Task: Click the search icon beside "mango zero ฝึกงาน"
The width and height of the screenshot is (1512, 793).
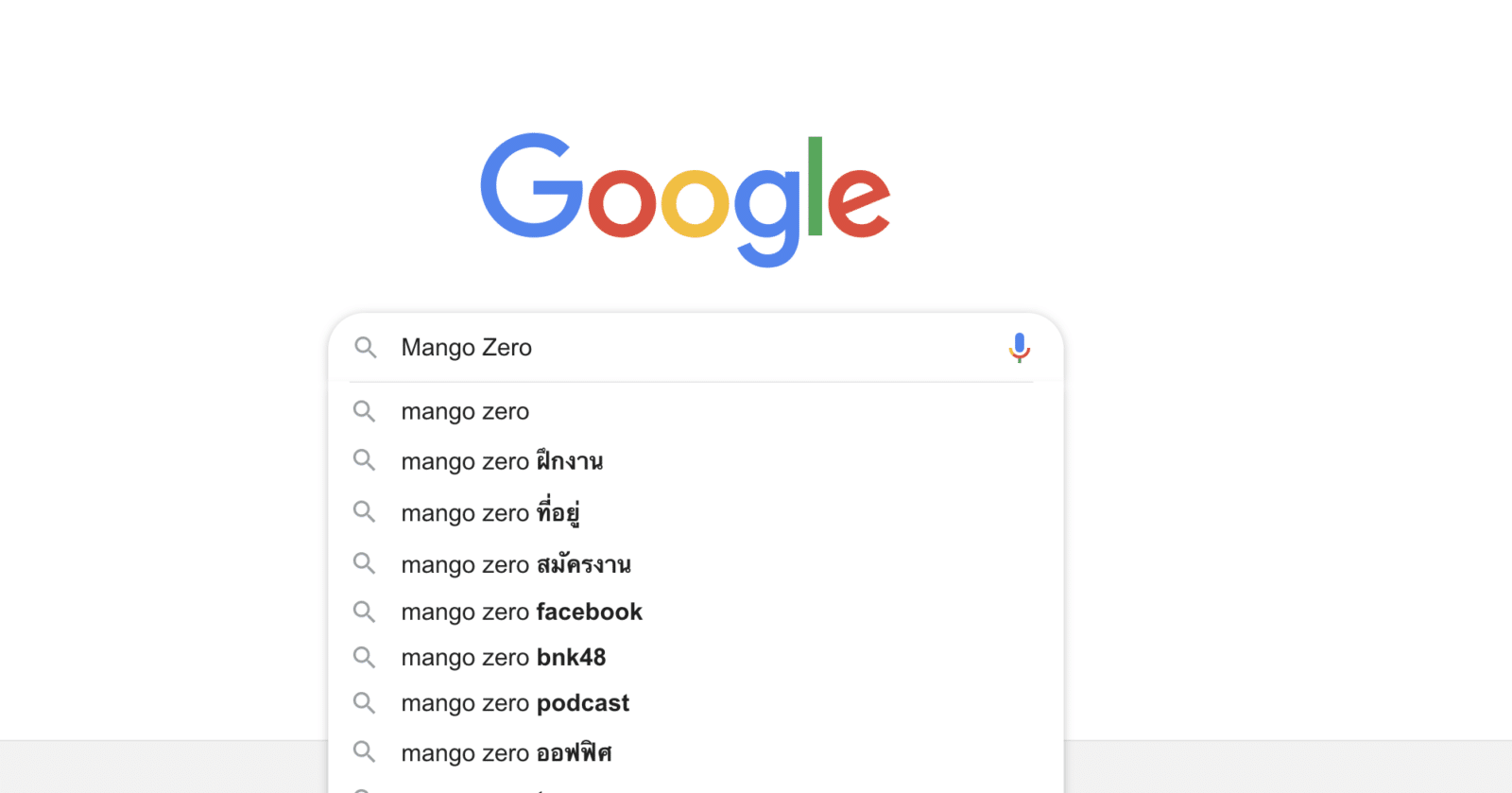Action: pos(365,461)
